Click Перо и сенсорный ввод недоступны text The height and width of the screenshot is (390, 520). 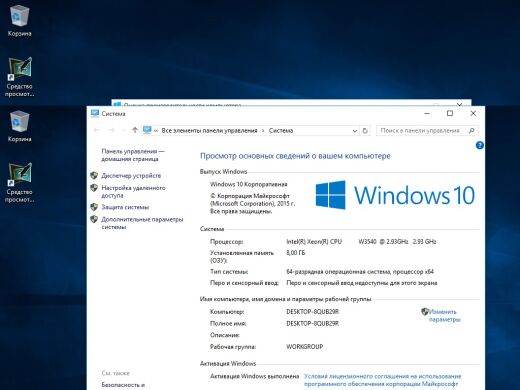coord(362,283)
